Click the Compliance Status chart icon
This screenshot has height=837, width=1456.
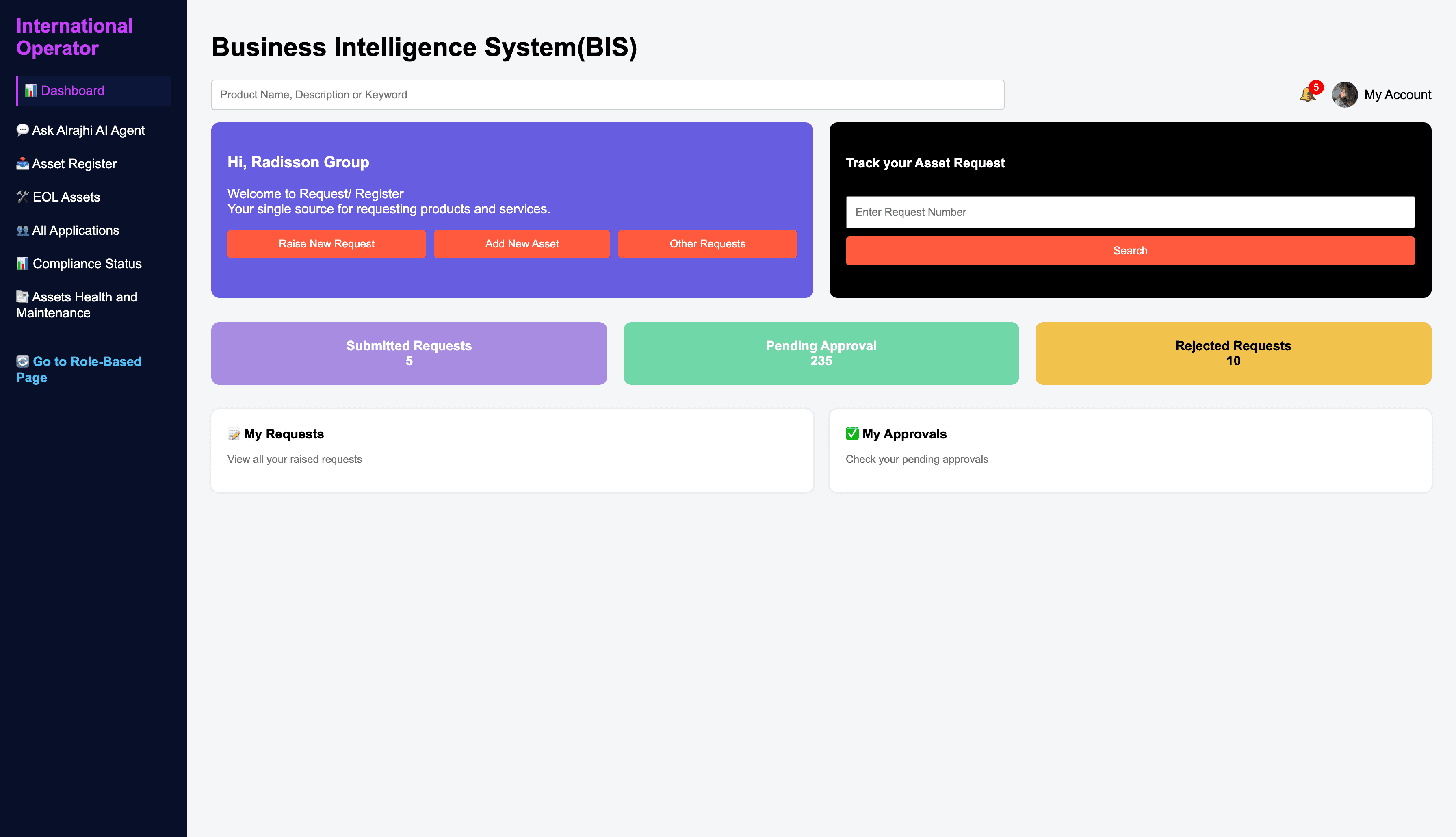coord(22,263)
